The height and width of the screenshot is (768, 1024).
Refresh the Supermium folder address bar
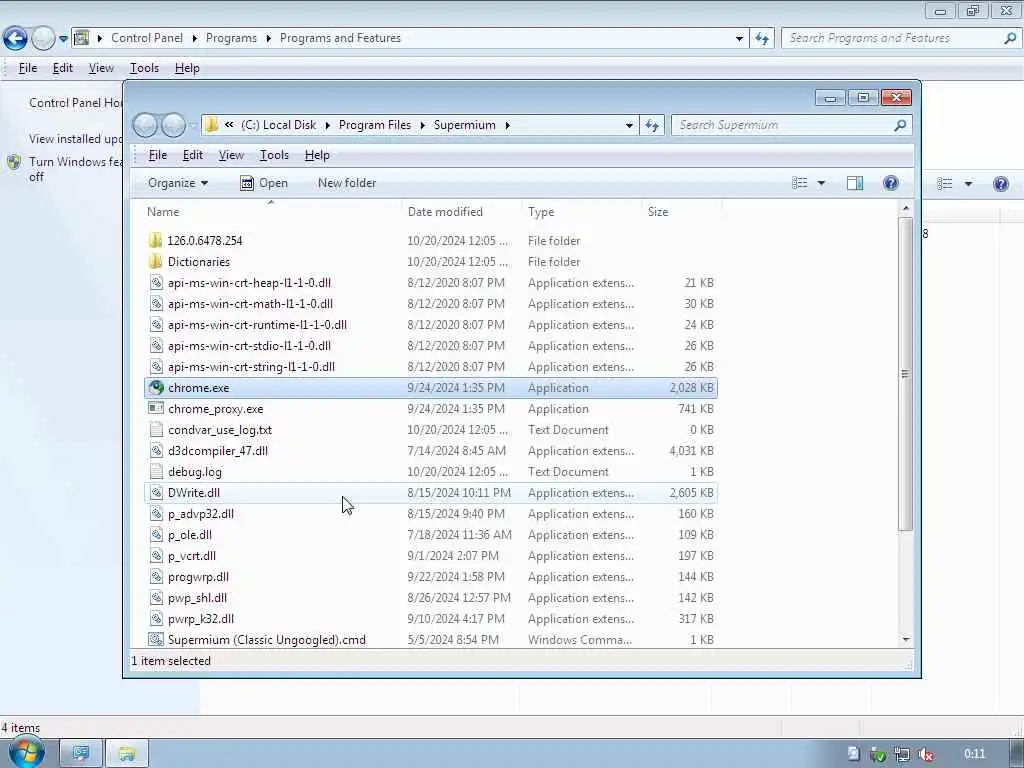(652, 125)
